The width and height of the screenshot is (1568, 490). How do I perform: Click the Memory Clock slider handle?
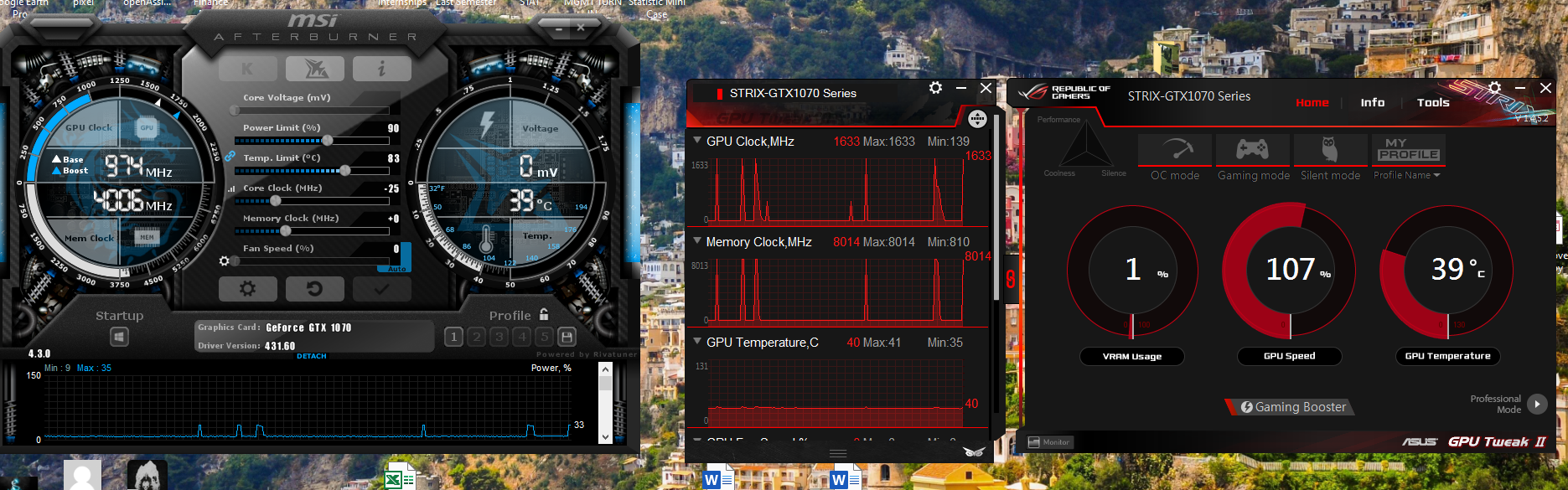[x=285, y=231]
